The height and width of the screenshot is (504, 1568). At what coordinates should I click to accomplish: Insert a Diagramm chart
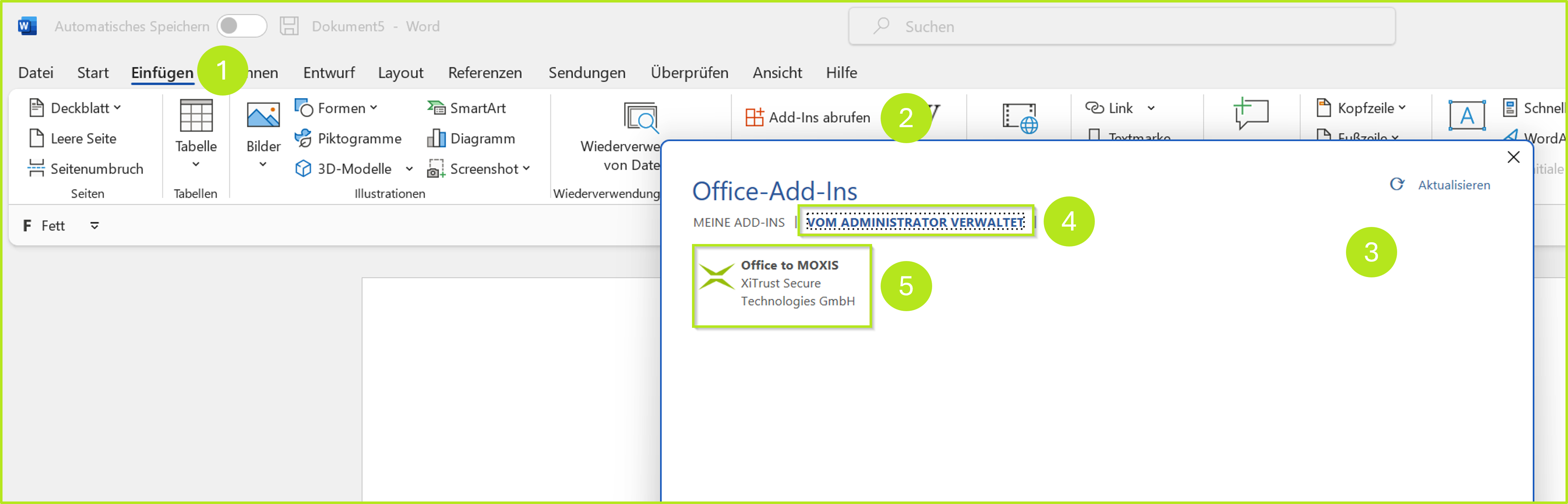pos(471,138)
